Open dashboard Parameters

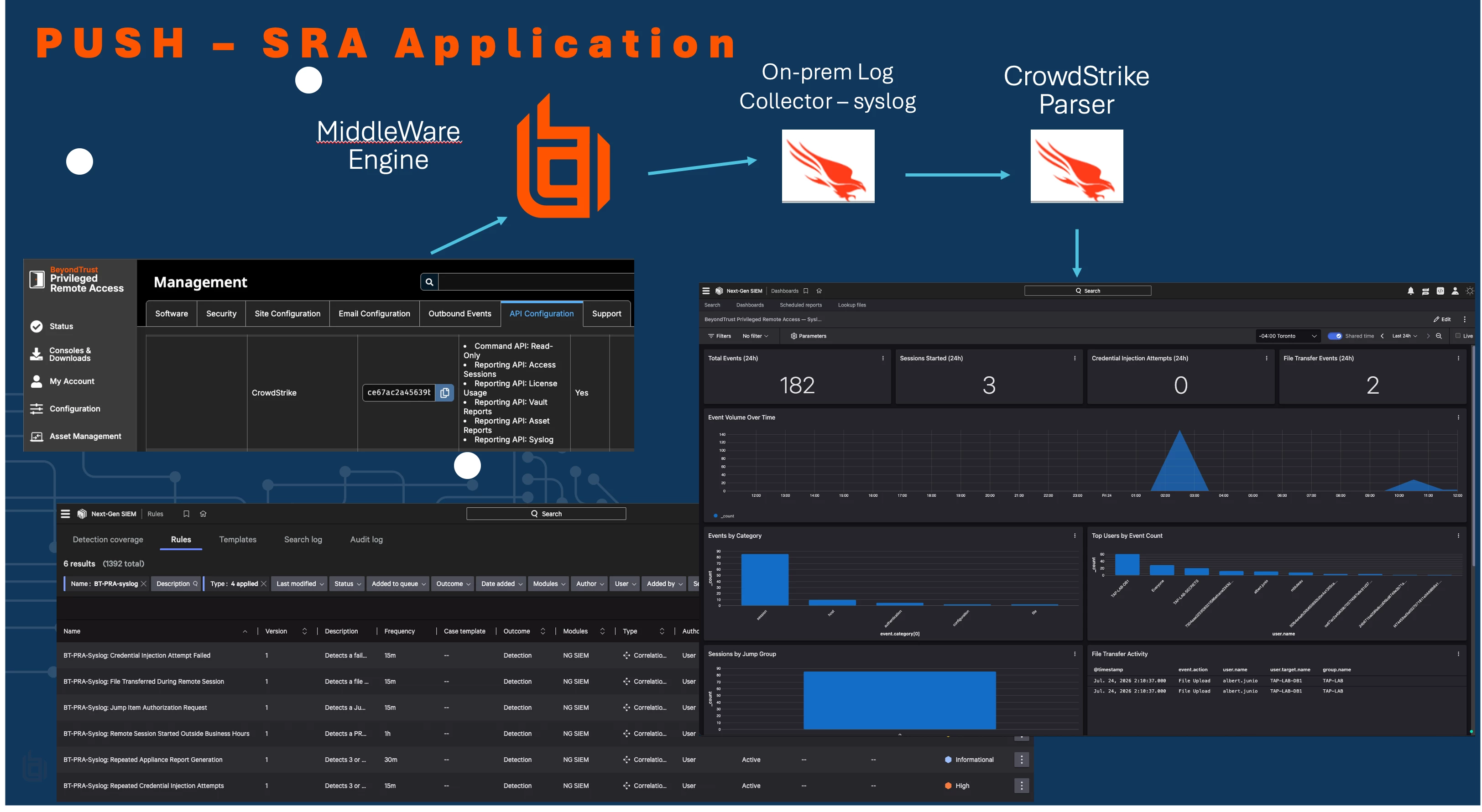tap(809, 336)
